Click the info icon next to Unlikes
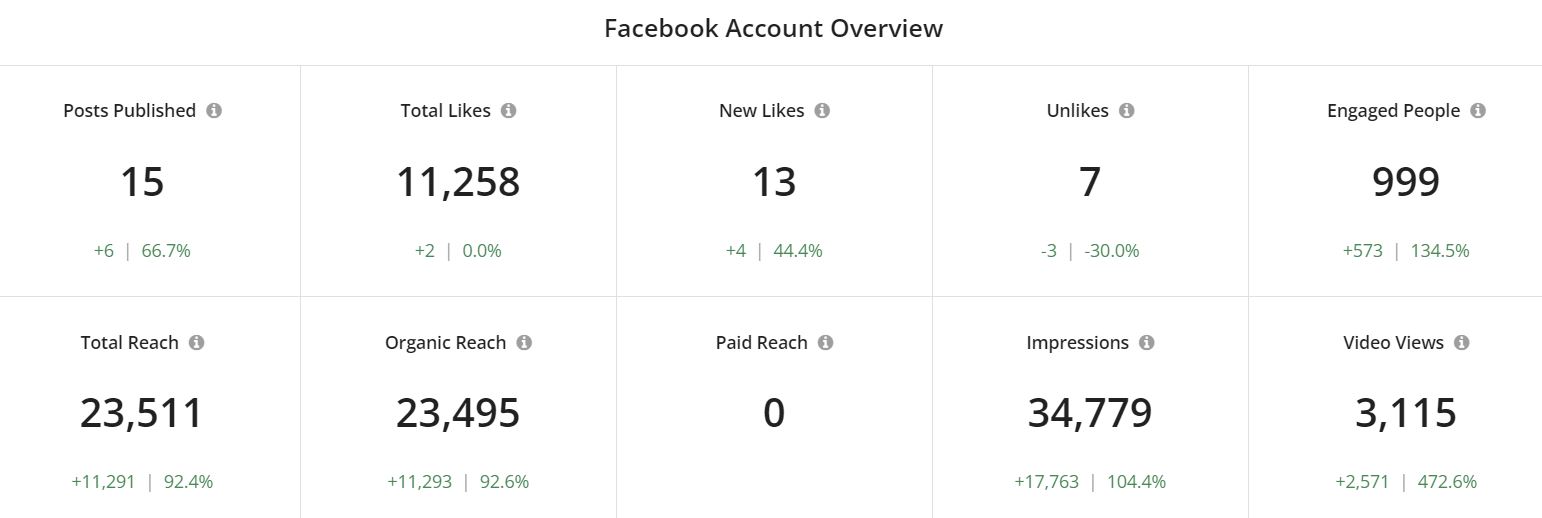Viewport: 1542px width, 518px height. click(x=1126, y=111)
